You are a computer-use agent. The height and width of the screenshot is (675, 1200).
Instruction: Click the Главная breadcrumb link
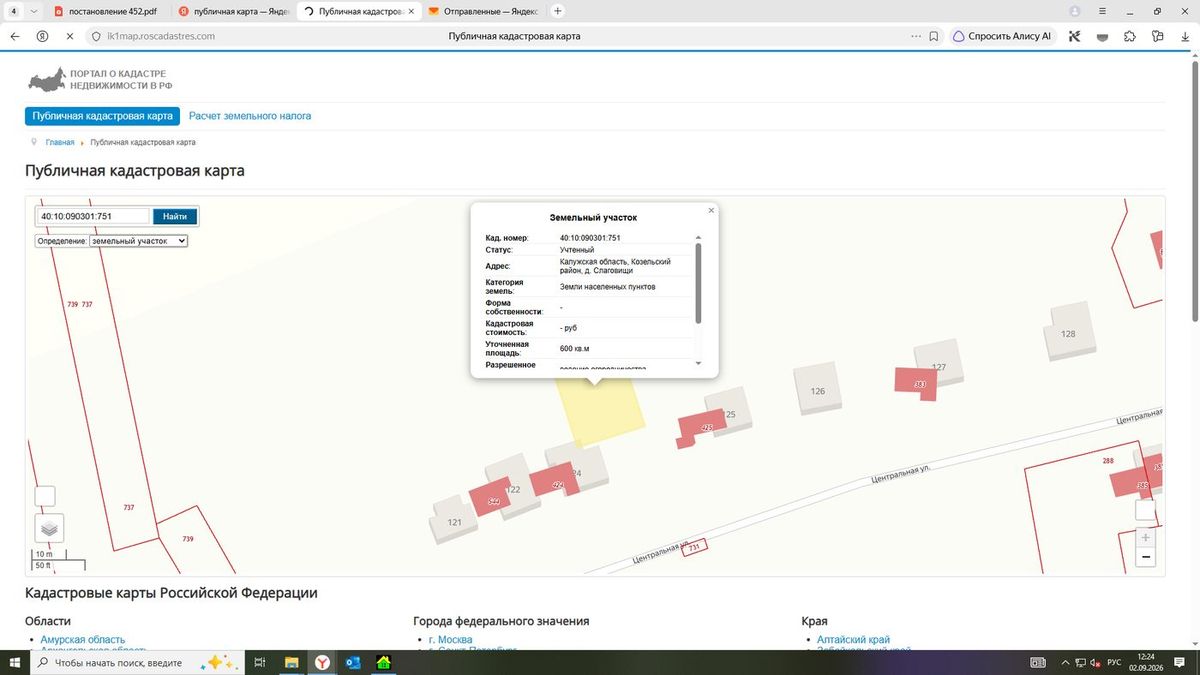[60, 143]
